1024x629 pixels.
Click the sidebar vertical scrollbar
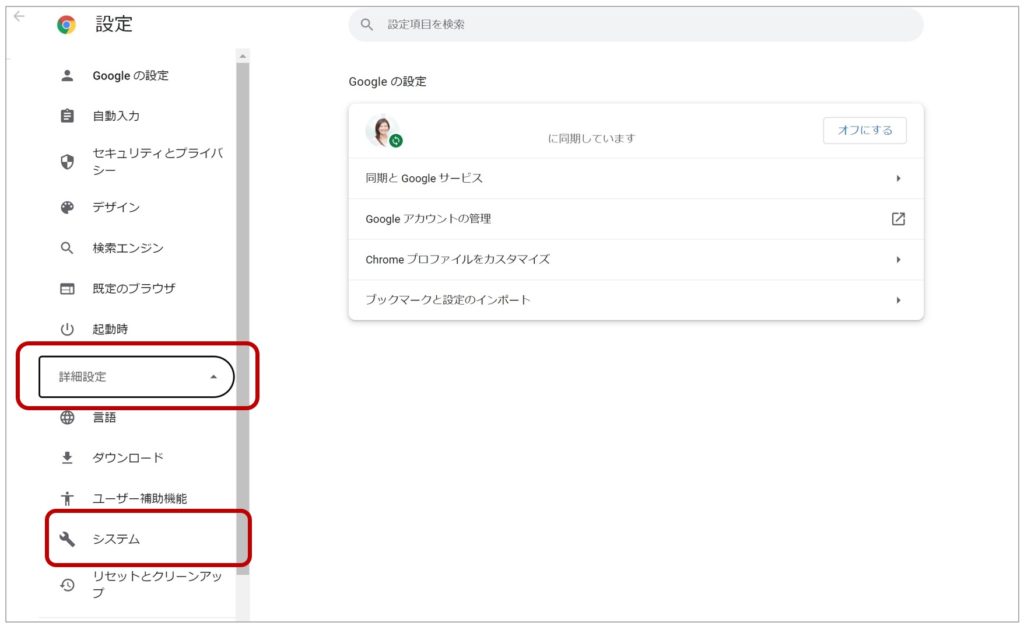pyautogui.click(x=243, y=300)
